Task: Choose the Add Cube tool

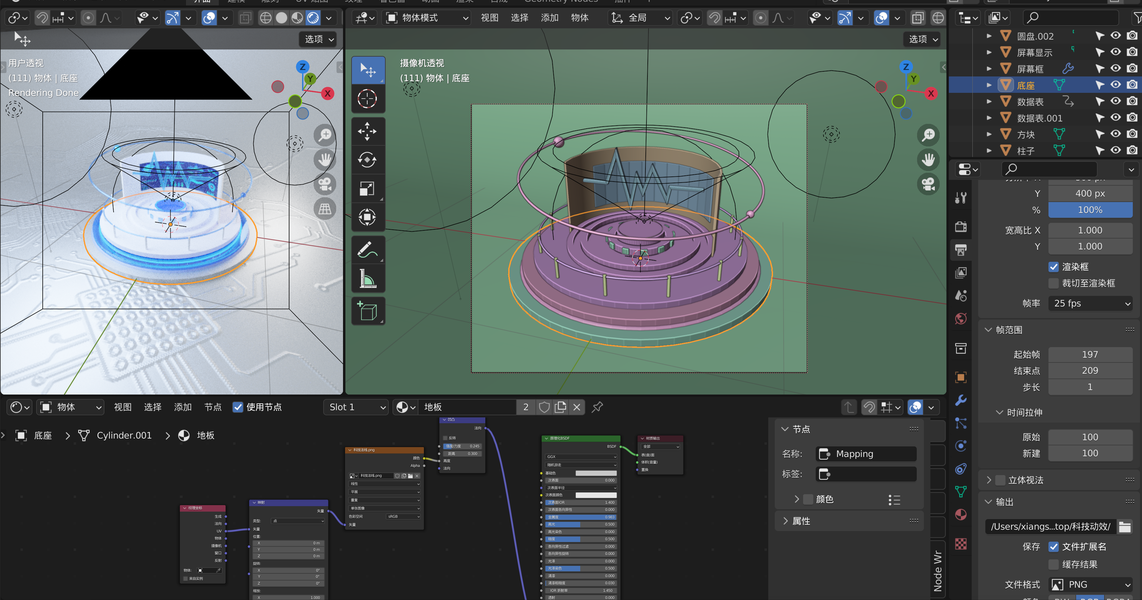Action: click(368, 311)
